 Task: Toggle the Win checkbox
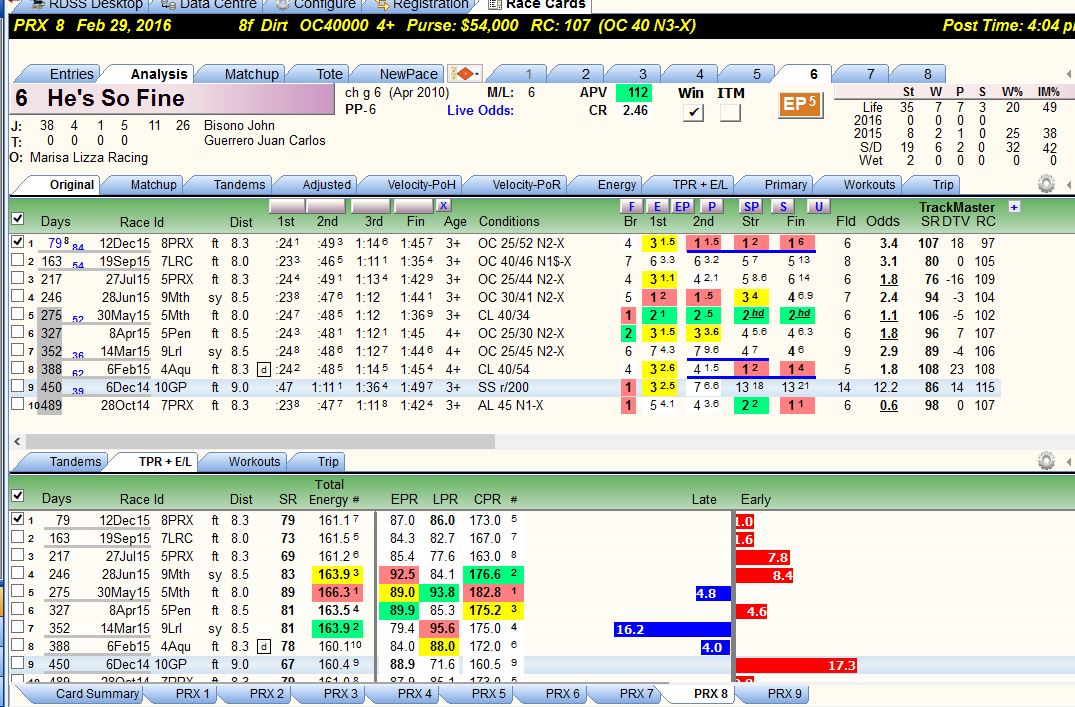coord(693,112)
